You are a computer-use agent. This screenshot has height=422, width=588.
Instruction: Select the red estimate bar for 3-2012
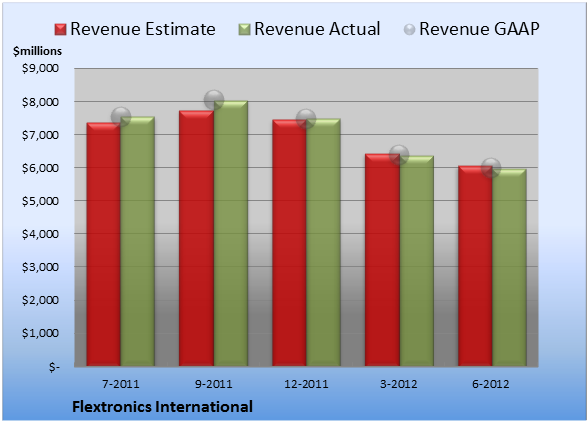click(x=382, y=260)
